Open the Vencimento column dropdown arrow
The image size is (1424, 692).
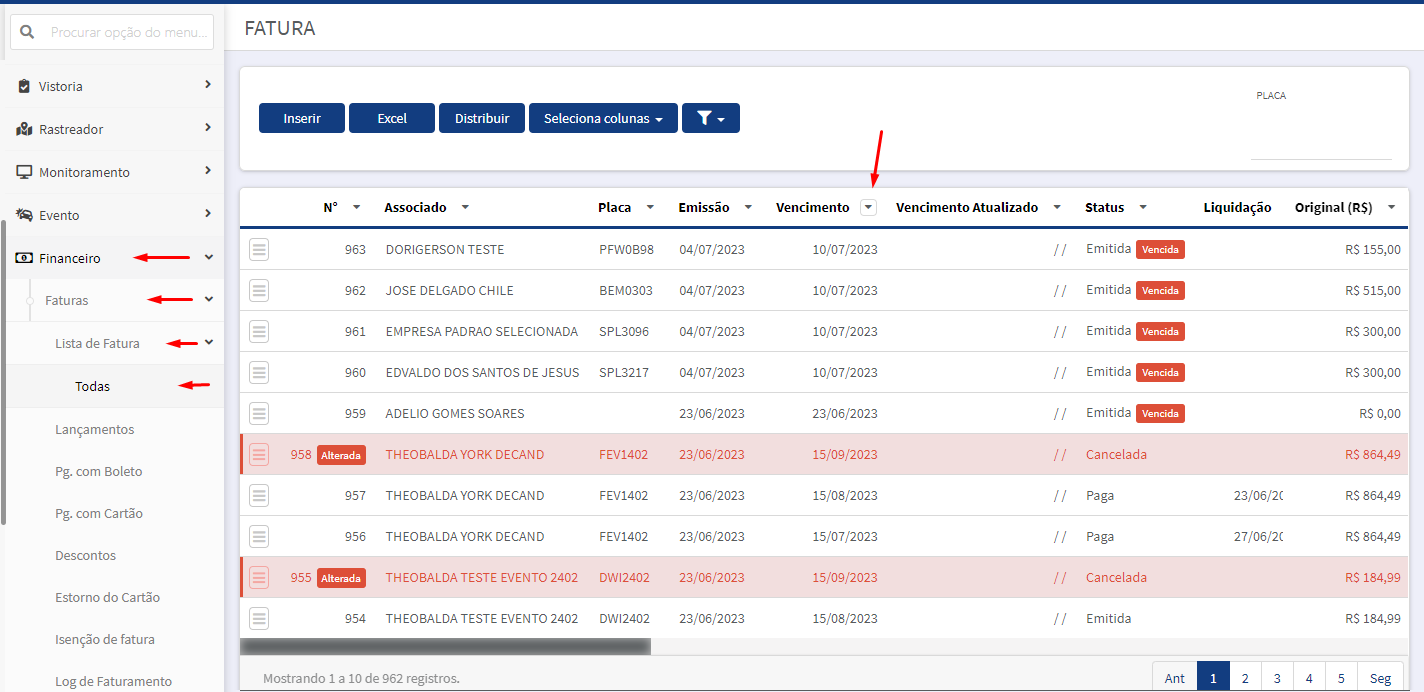(868, 207)
